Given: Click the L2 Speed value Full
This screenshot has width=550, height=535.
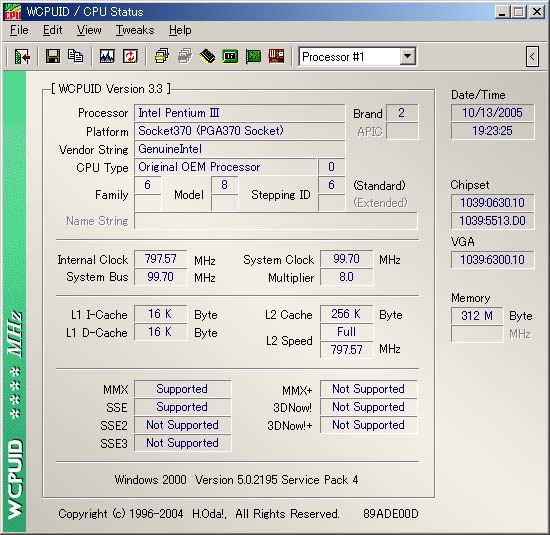Looking at the screenshot, I should tap(347, 332).
